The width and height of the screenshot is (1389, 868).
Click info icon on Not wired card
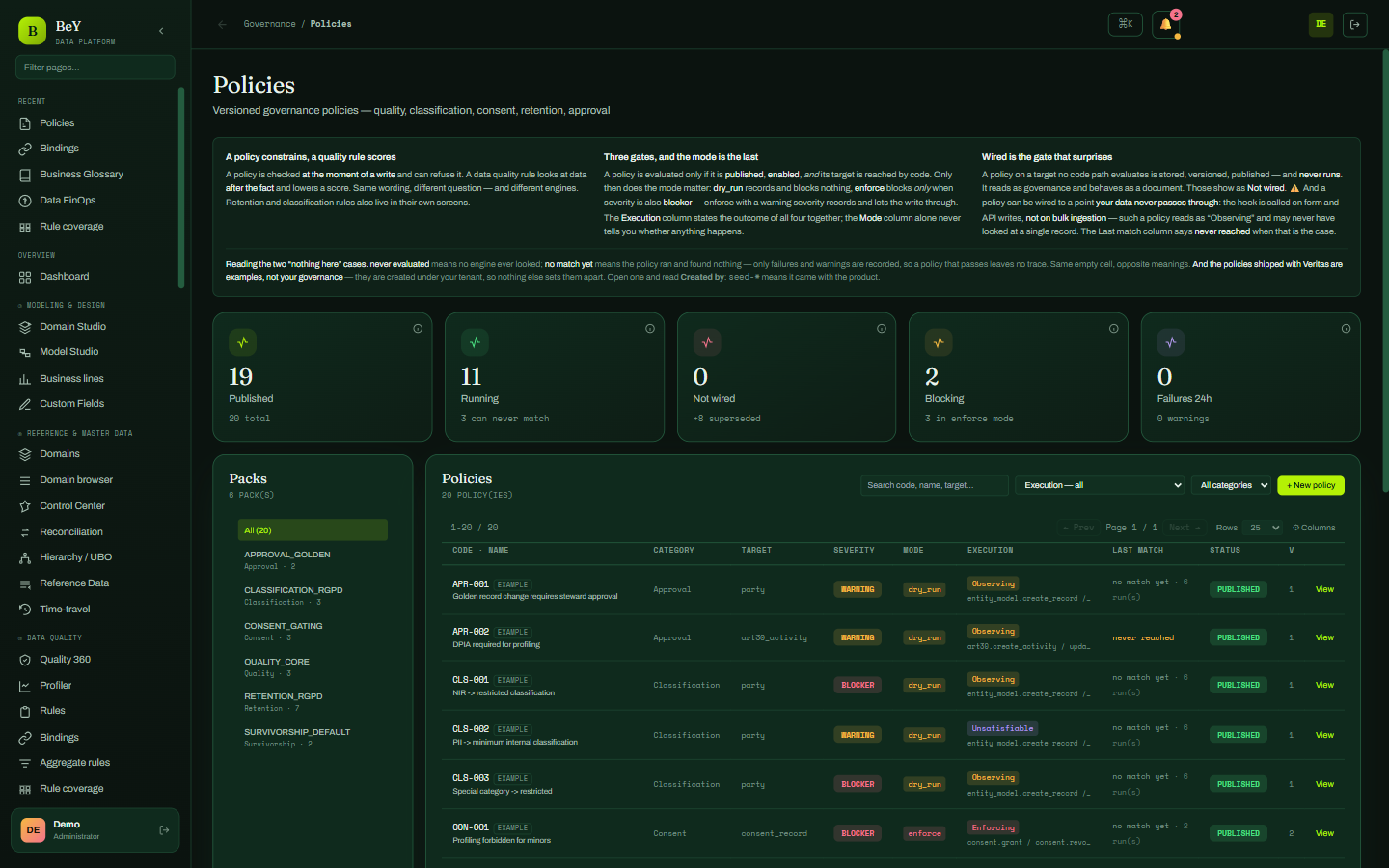point(882,329)
